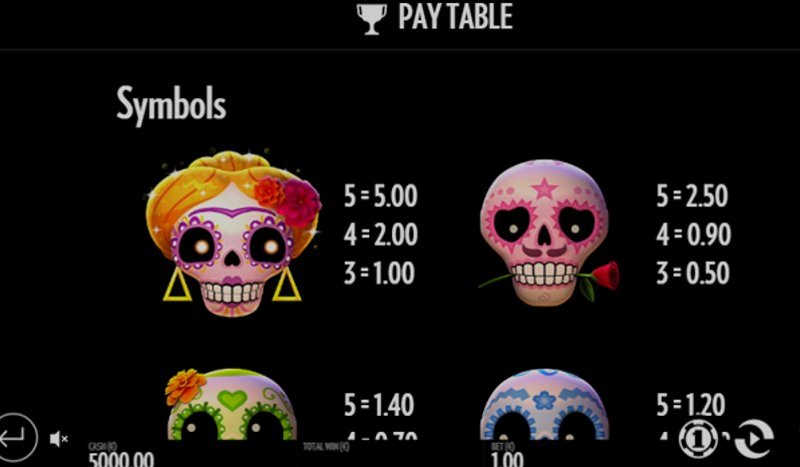Screen dimensions: 800x467
Task: Select the green skull with heart symbol
Action: tap(231, 404)
